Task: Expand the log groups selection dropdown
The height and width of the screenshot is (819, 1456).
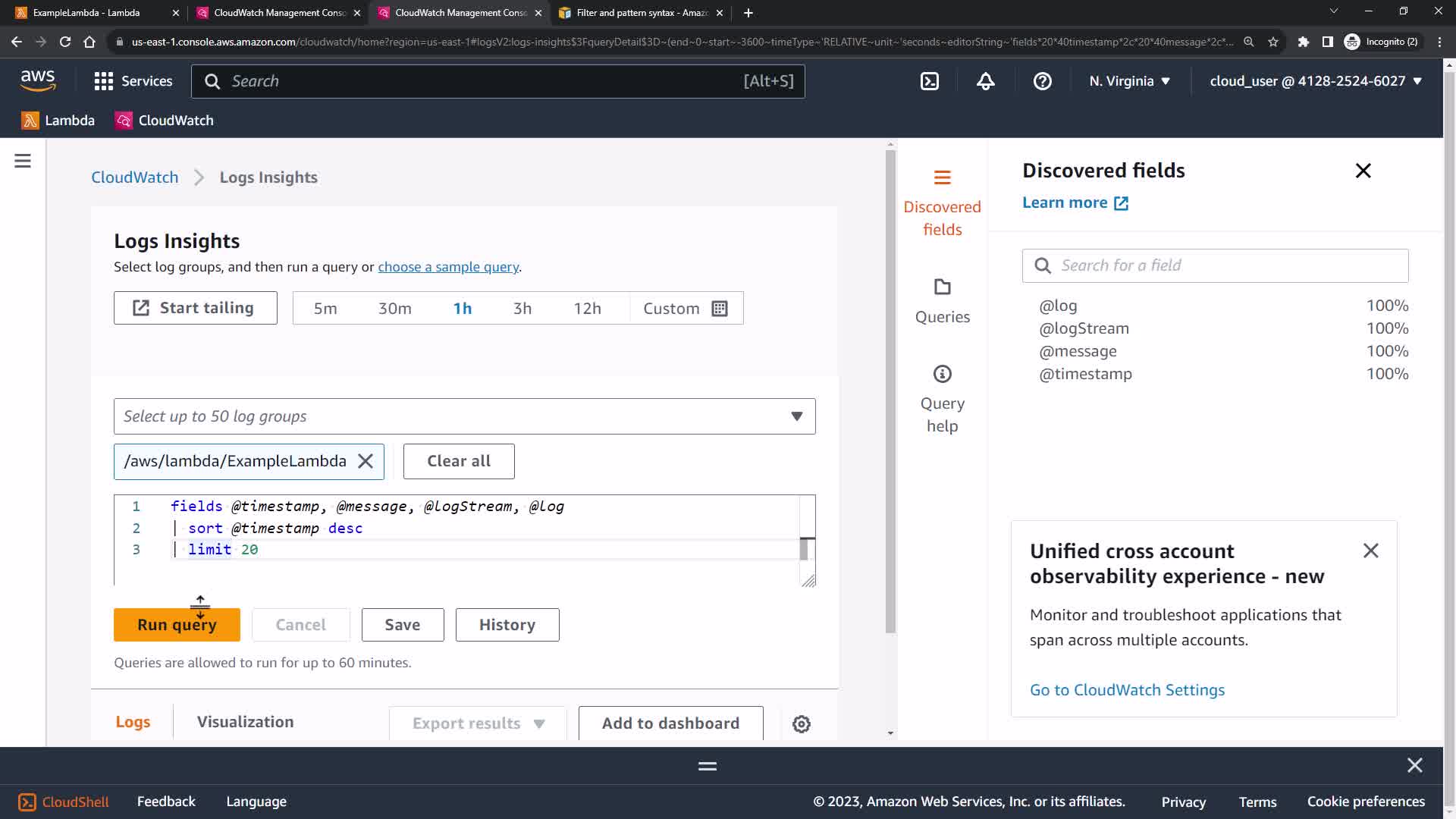Action: [796, 416]
